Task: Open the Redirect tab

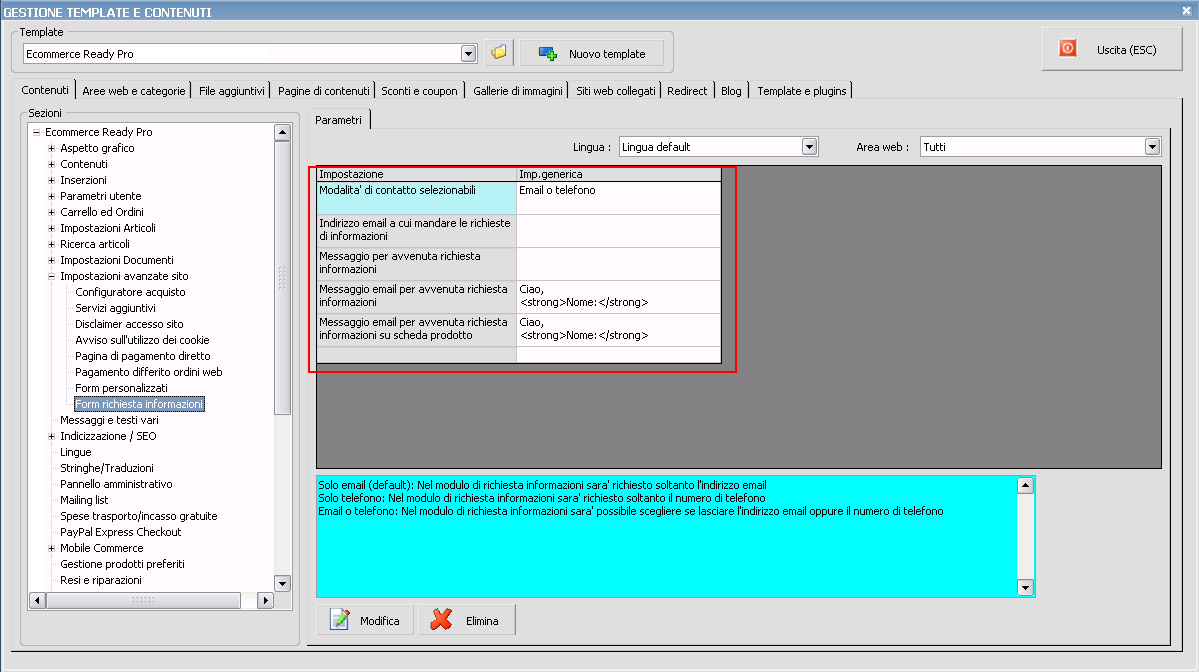Action: [687, 91]
